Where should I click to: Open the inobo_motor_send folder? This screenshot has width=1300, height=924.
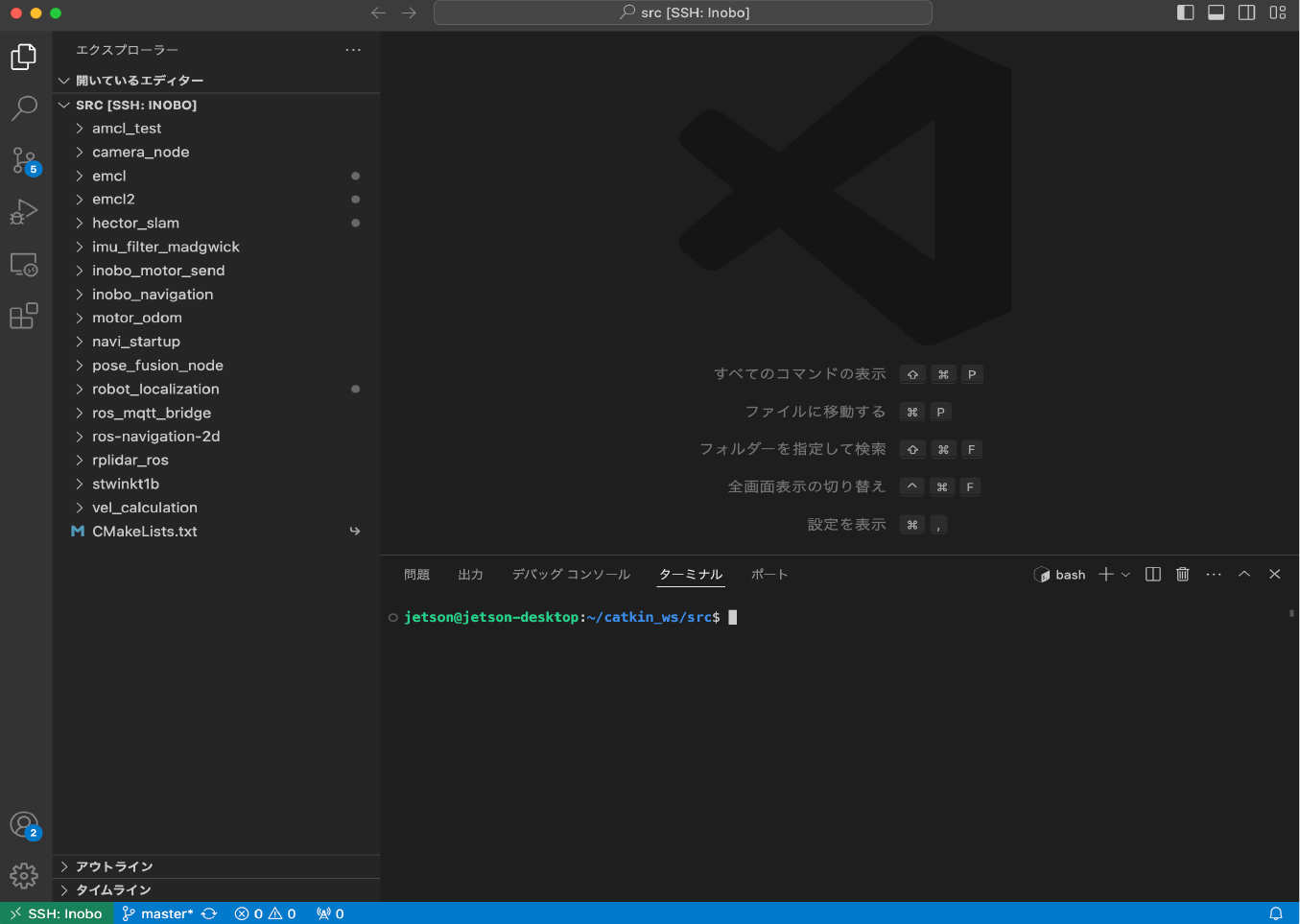tap(217, 271)
